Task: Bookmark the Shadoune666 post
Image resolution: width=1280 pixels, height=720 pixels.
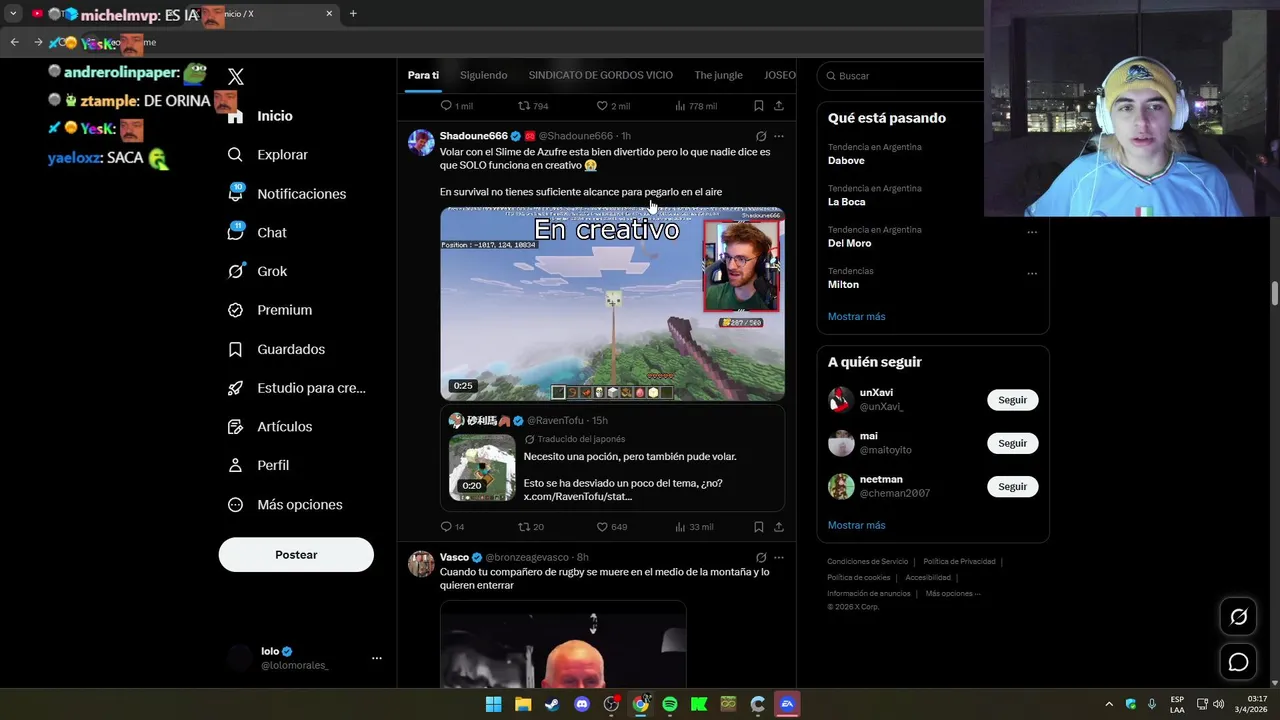Action: pos(759,527)
